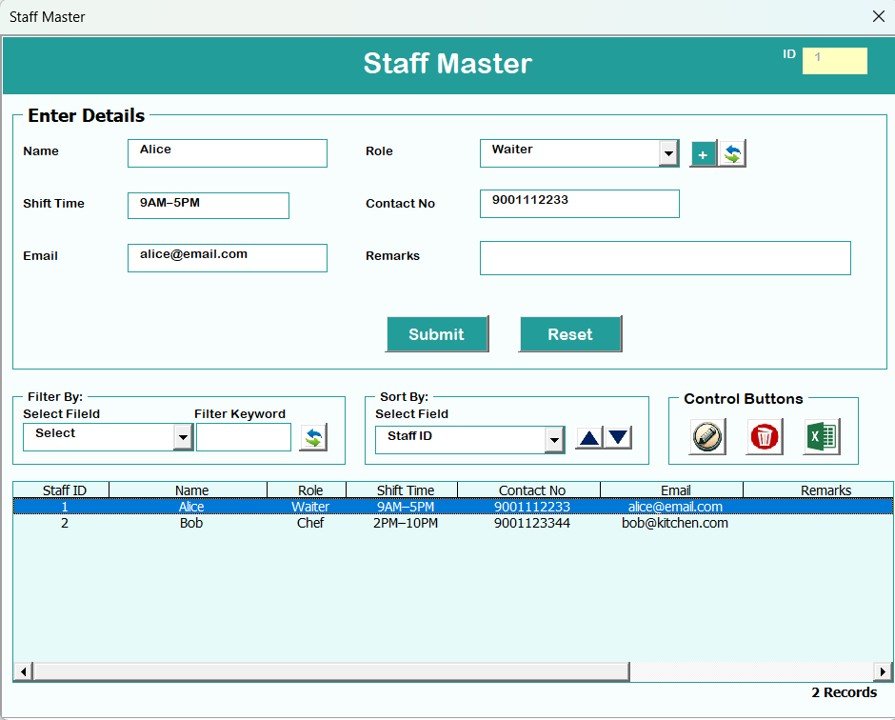Click the Shift Time column header
Image resolution: width=895 pixels, height=720 pixels.
(x=402, y=490)
